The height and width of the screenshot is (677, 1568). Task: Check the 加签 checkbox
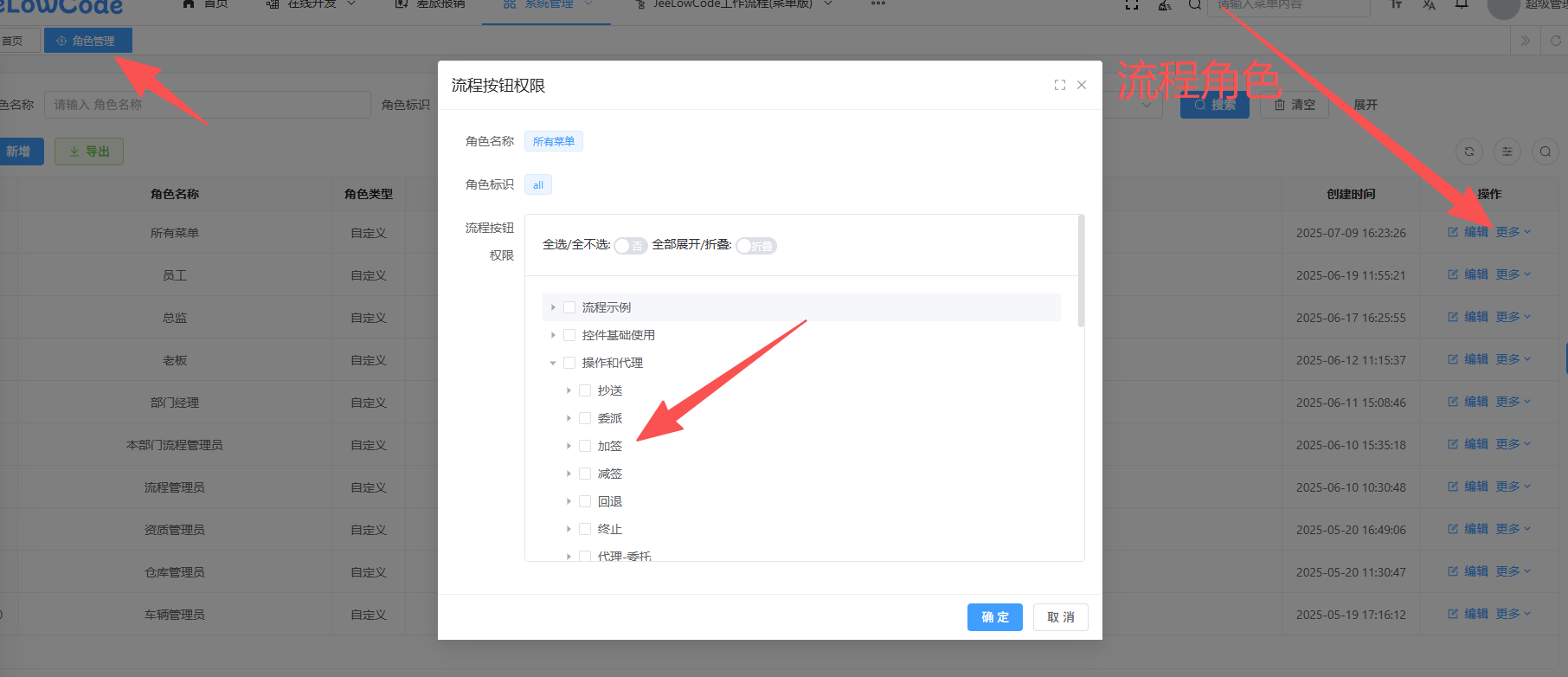pos(585,446)
